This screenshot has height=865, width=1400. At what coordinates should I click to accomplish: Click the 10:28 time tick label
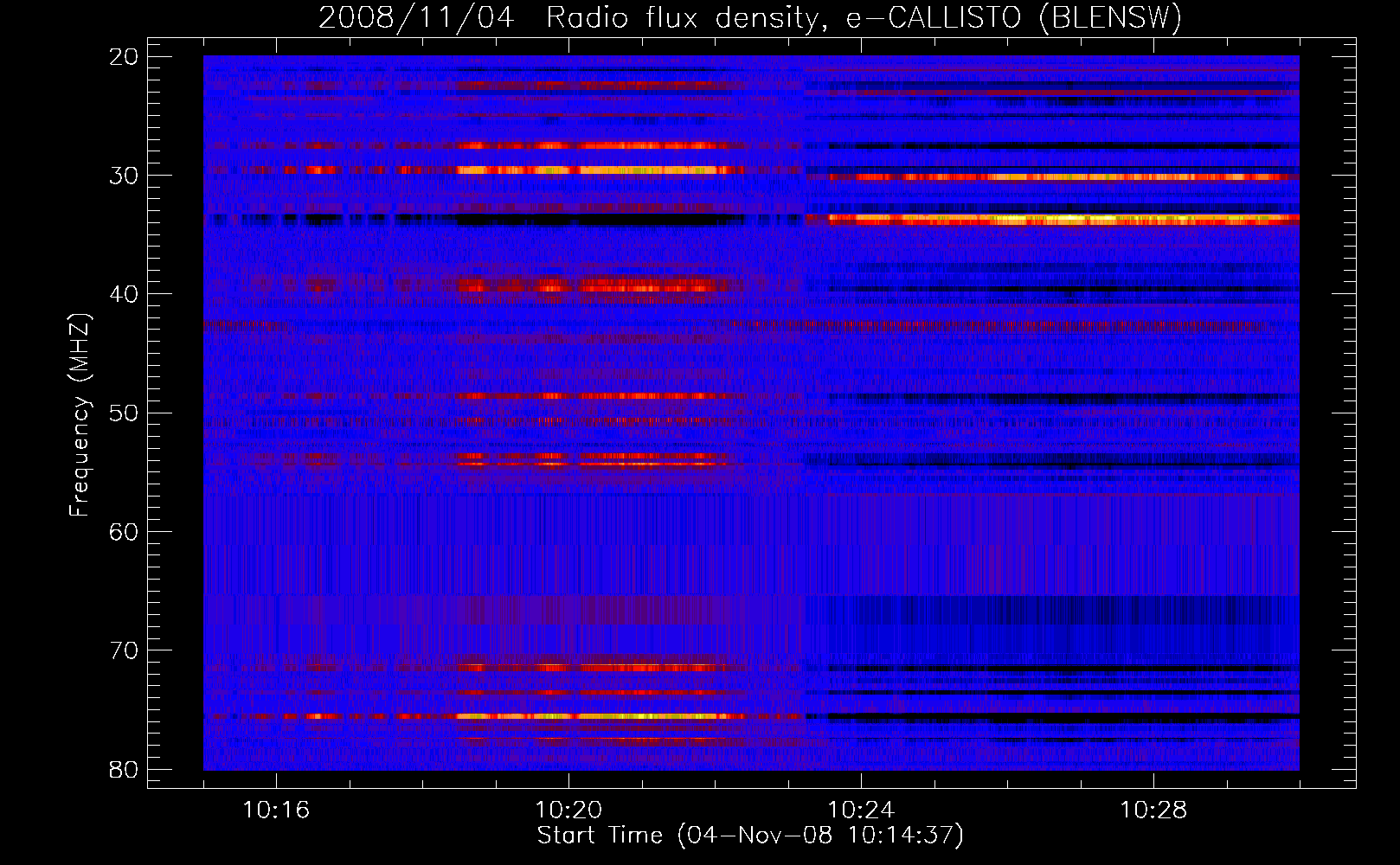click(x=1153, y=811)
